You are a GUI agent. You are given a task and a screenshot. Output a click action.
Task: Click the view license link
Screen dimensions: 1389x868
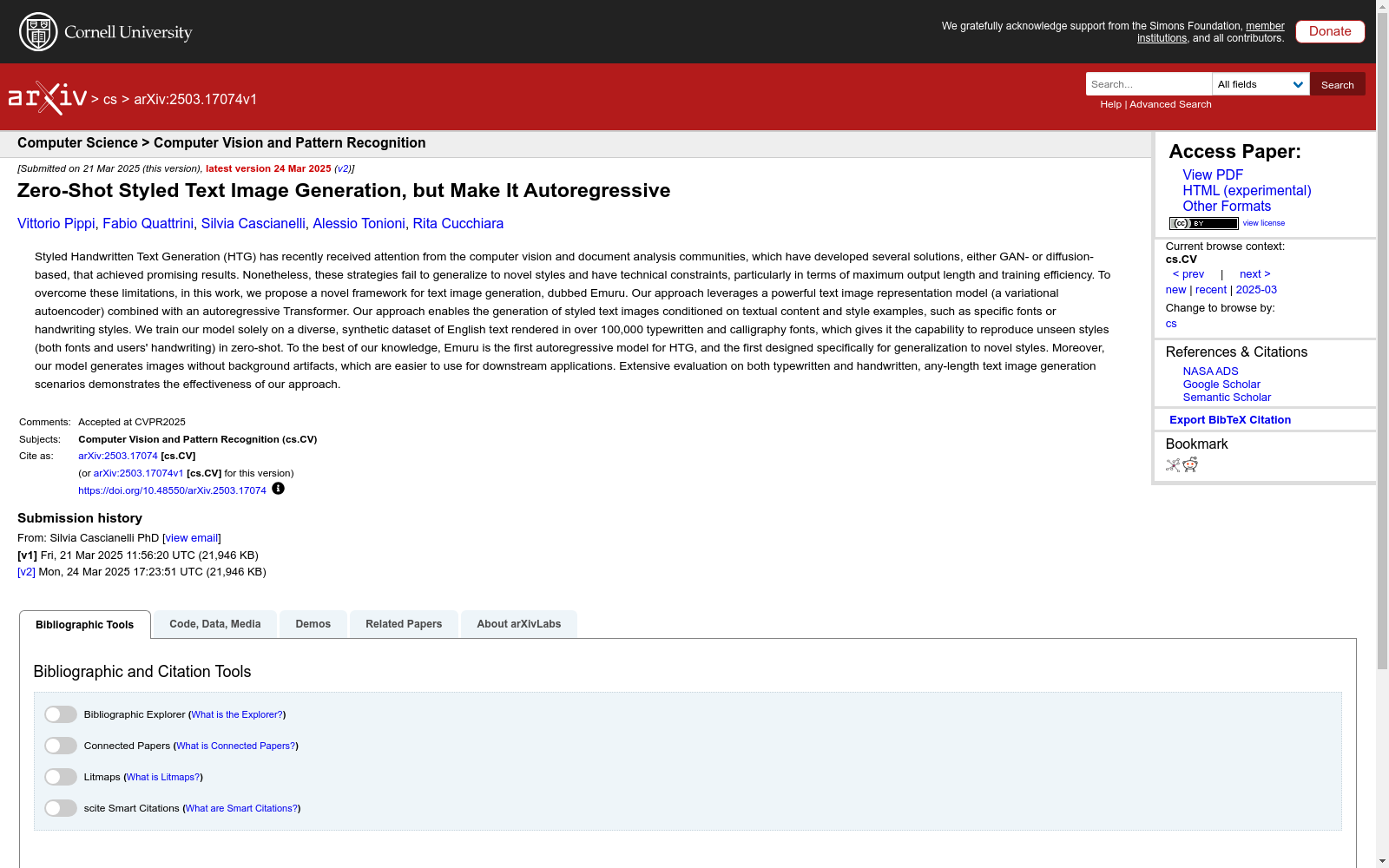click(x=1264, y=223)
